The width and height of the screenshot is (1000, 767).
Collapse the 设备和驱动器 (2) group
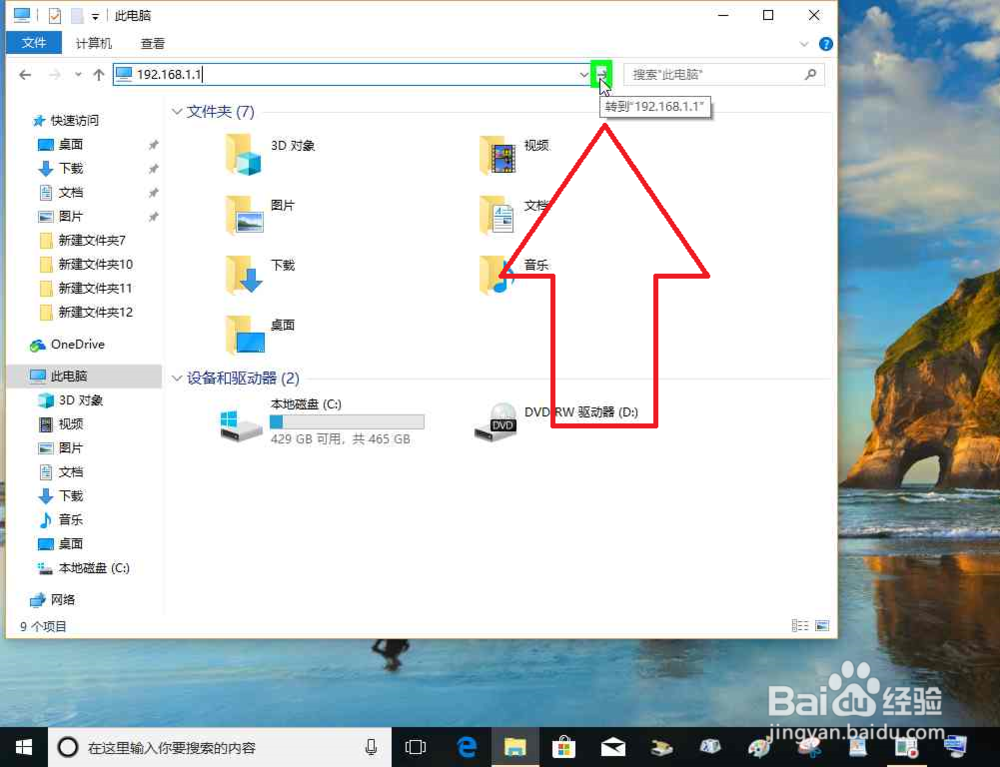(x=177, y=378)
